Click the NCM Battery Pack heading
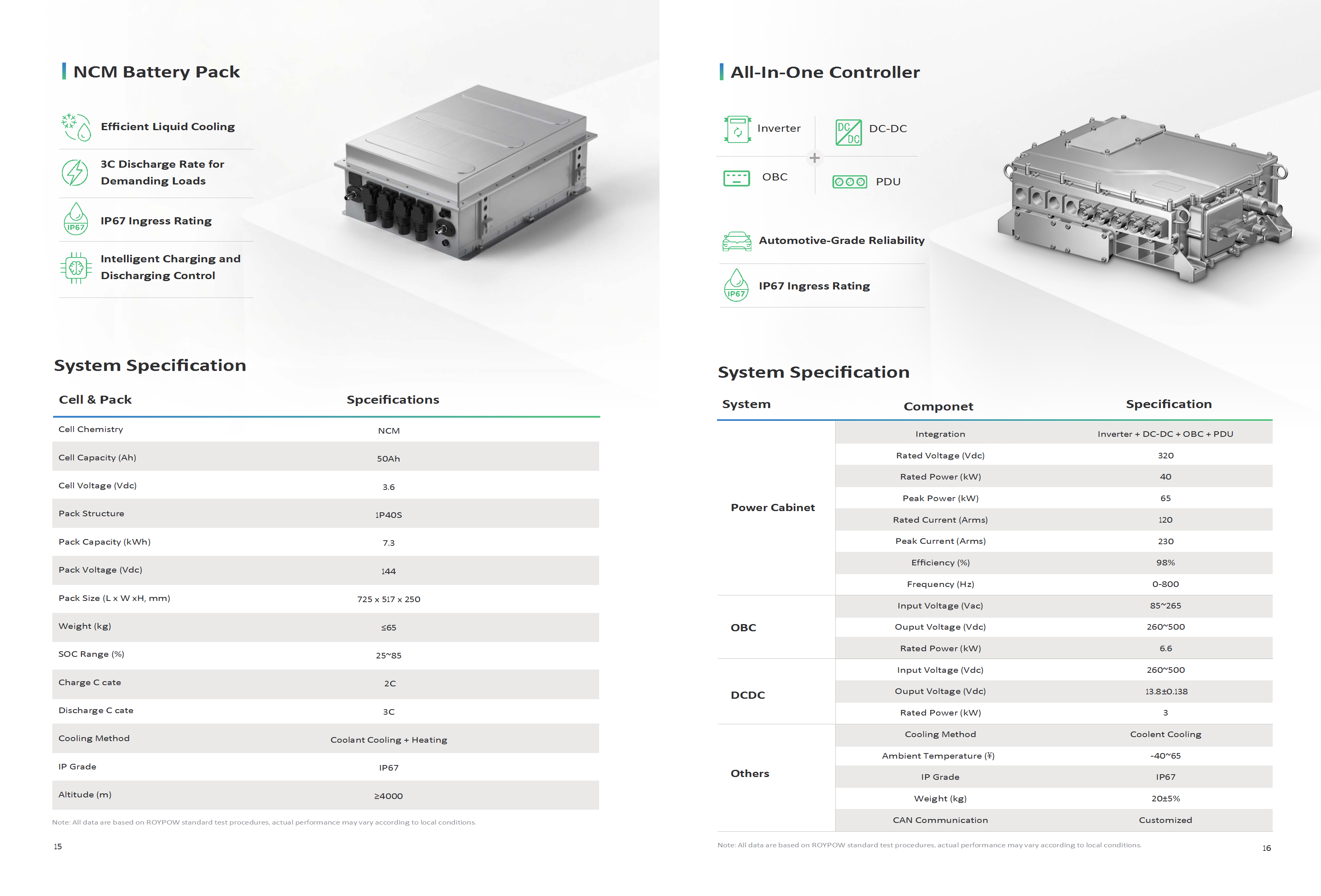Image resolution: width=1321 pixels, height=896 pixels. click(156, 71)
